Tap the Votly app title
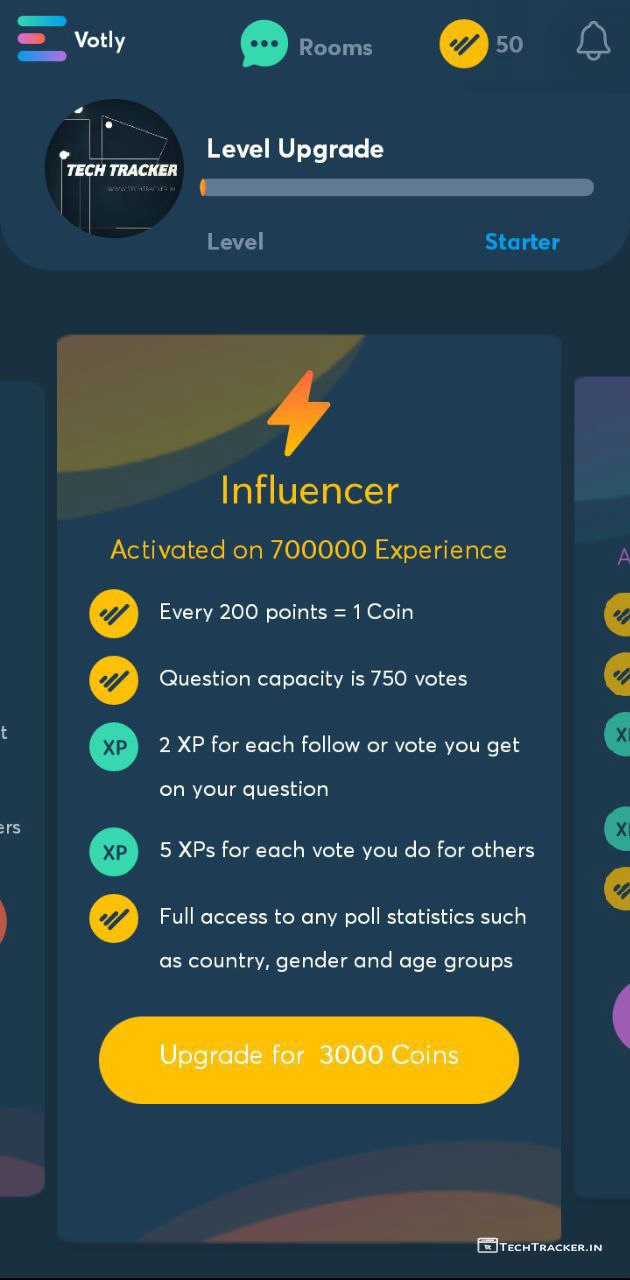630x1280 pixels. 100,41
